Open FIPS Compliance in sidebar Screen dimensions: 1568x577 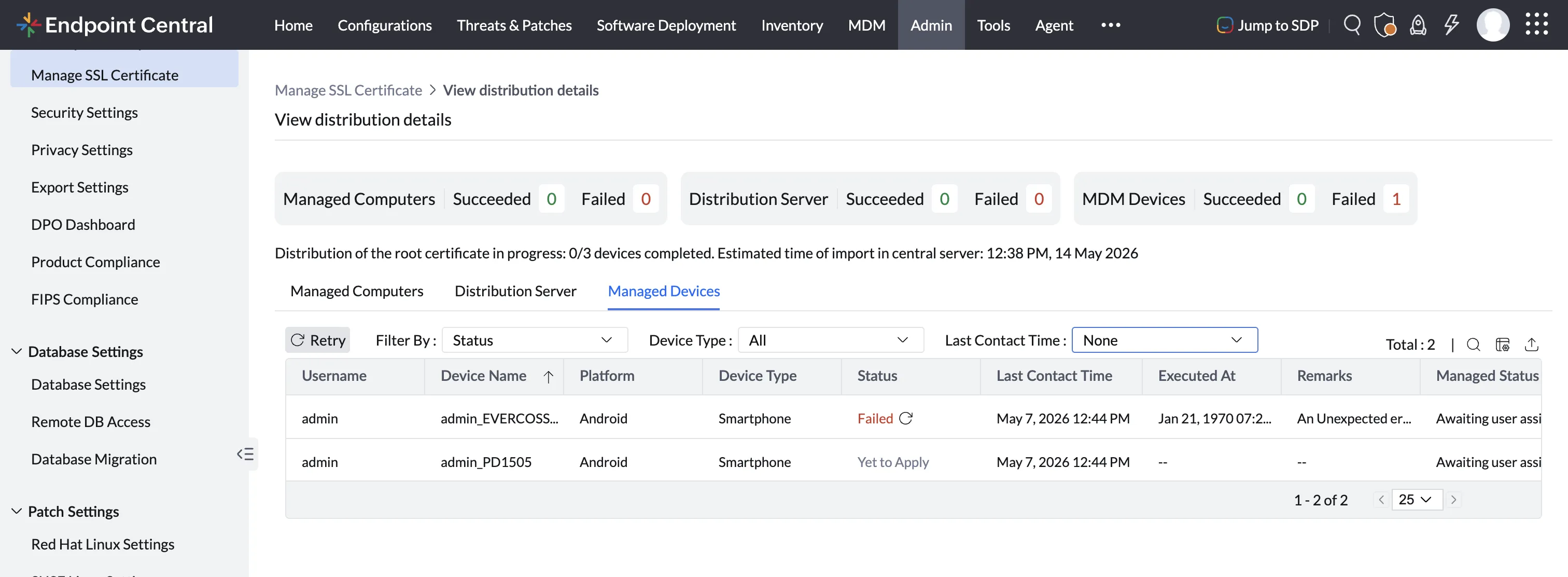[85, 299]
